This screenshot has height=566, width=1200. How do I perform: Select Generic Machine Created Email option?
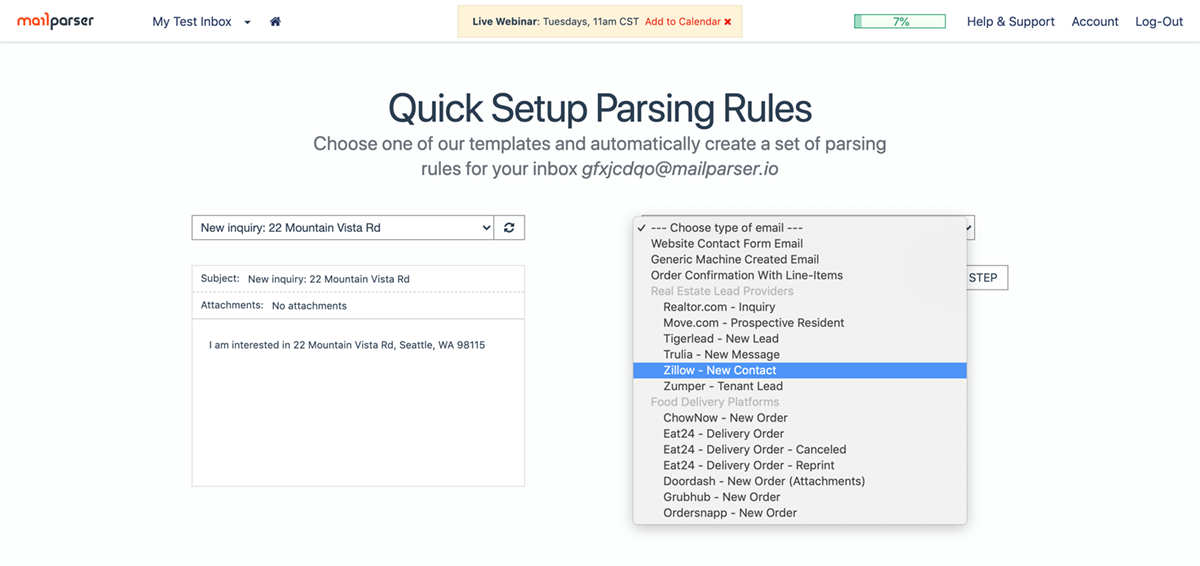click(800, 259)
